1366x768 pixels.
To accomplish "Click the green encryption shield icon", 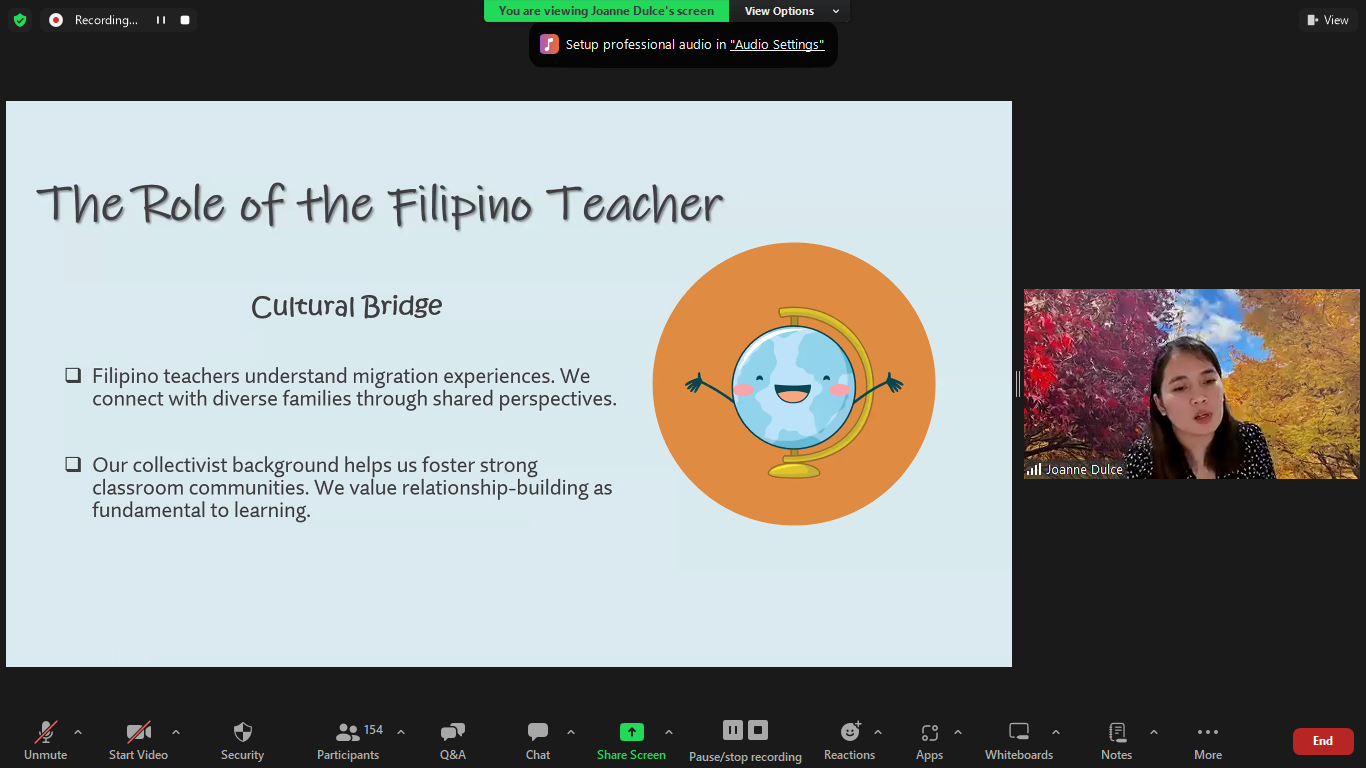I will coord(20,20).
